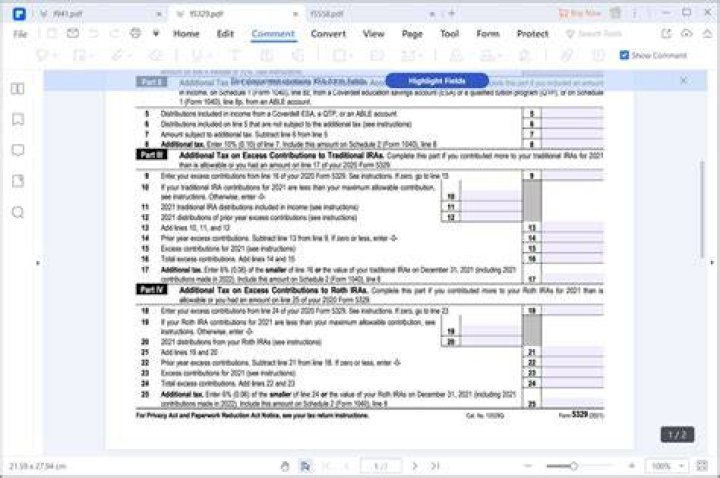Click the form field for line 9
Image resolution: width=720 pixels, height=478 pixels.
[x=573, y=175]
